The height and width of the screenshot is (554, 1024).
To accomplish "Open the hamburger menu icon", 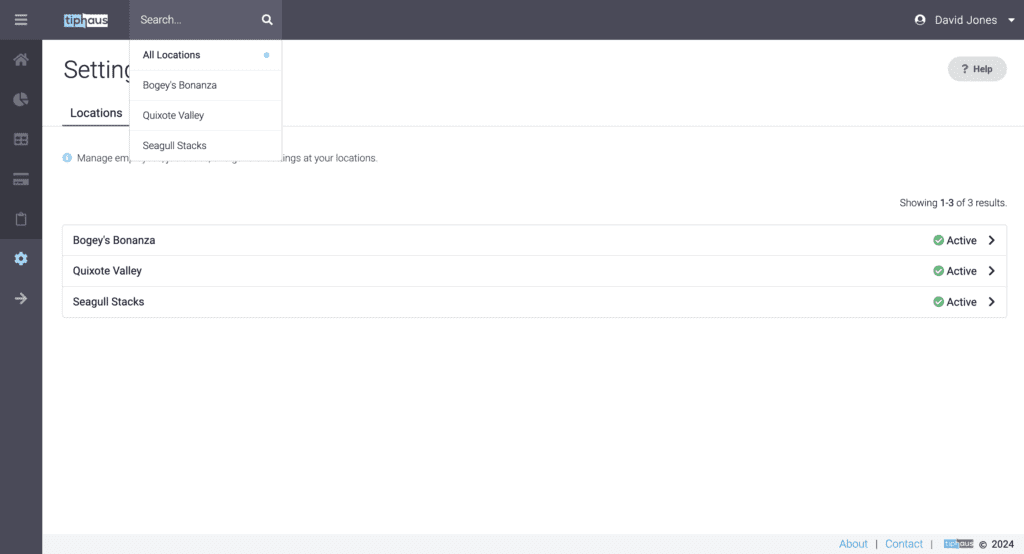I will pos(21,20).
